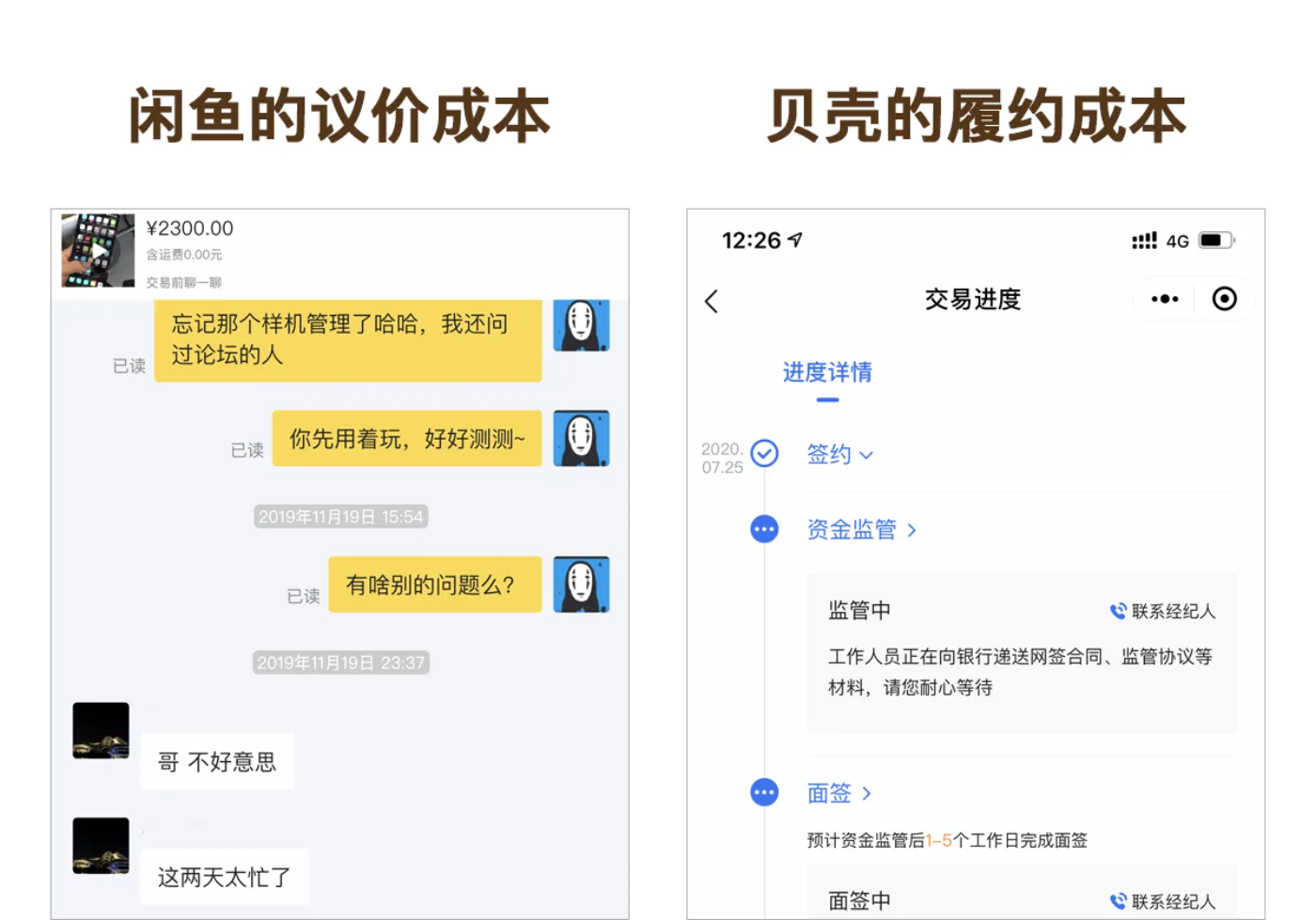Tap the 2020.07.25 date beside 签约
Viewport: 1316px width, 920px height.
coord(722,458)
